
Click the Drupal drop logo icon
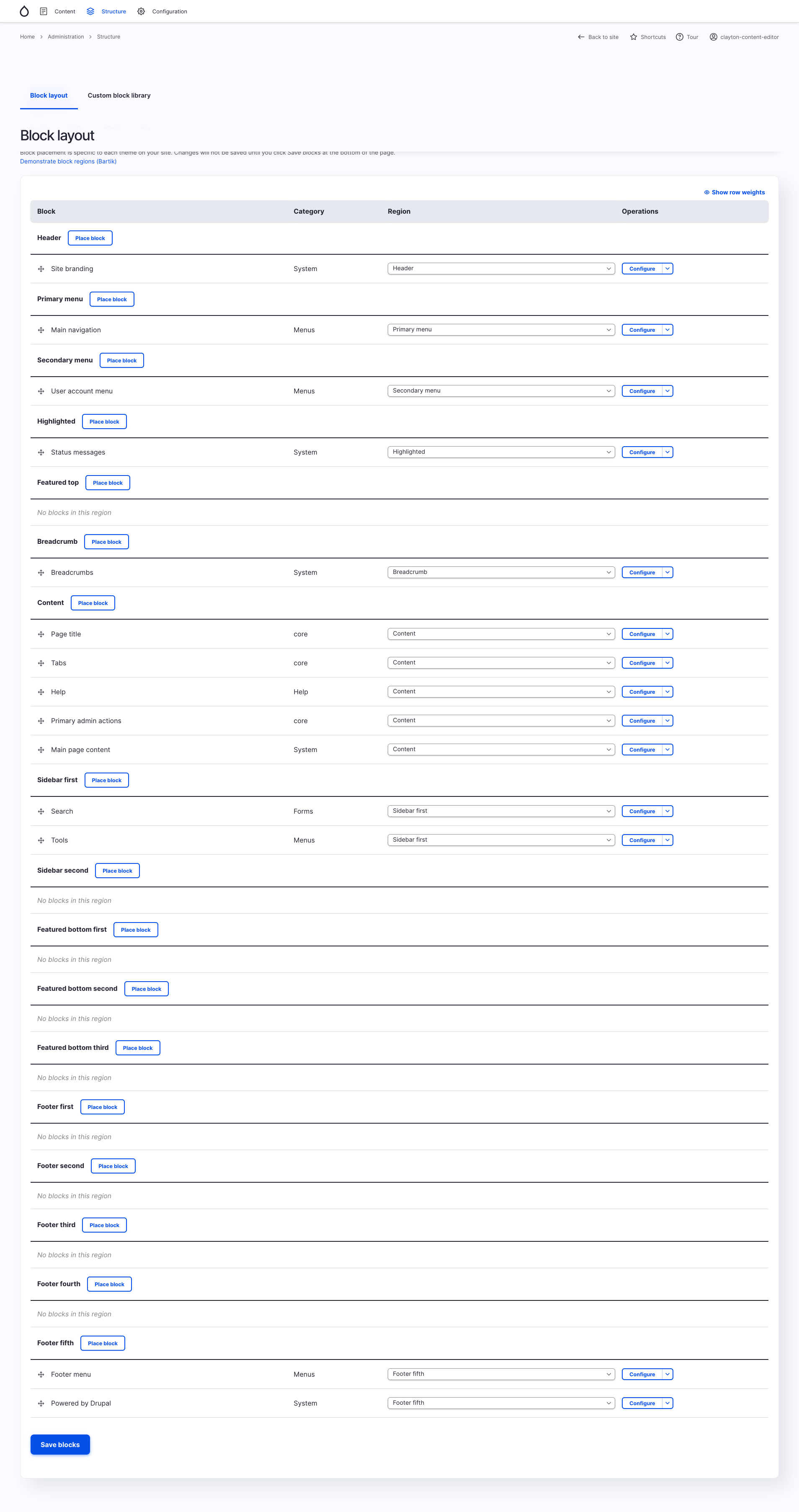24,11
